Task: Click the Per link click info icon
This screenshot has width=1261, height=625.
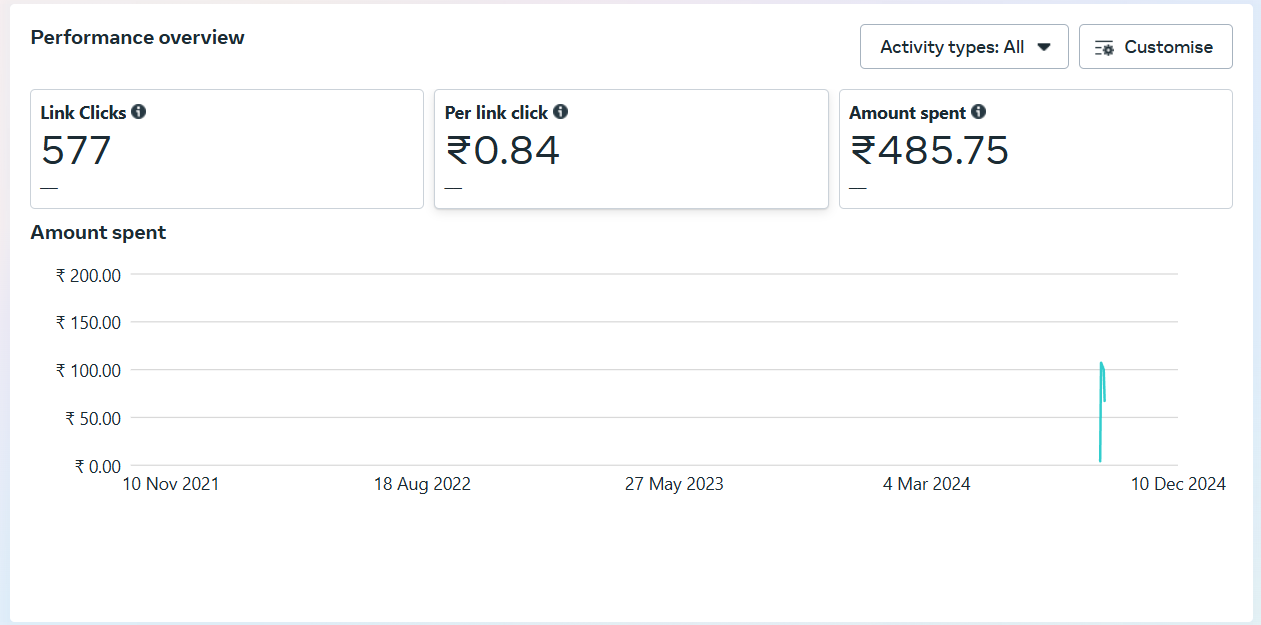Action: coord(561,112)
